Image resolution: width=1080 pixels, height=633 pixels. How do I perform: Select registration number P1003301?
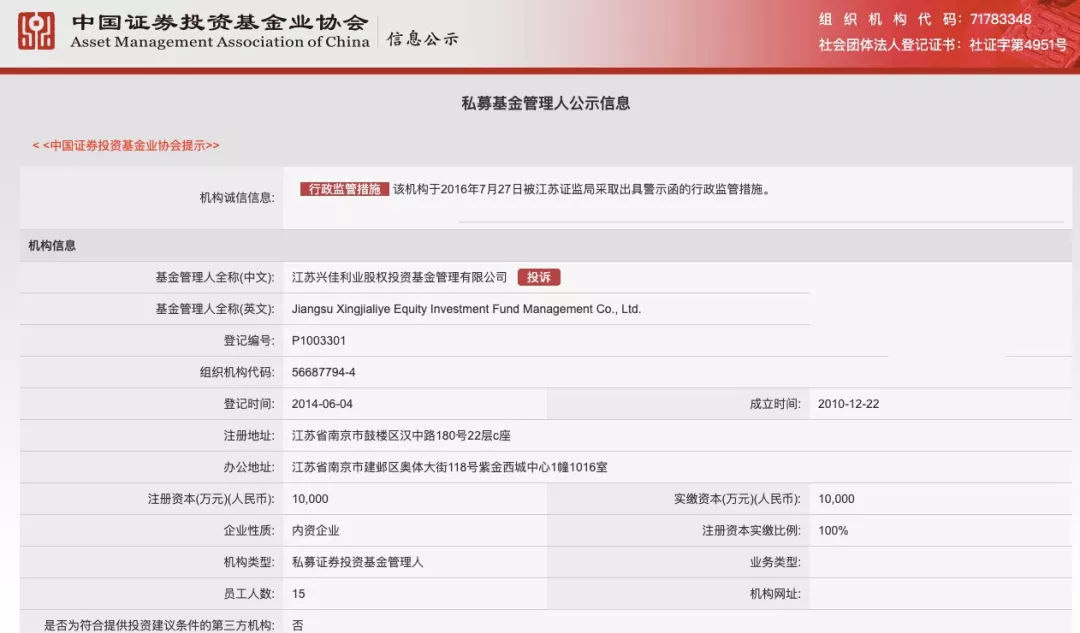[x=318, y=340]
